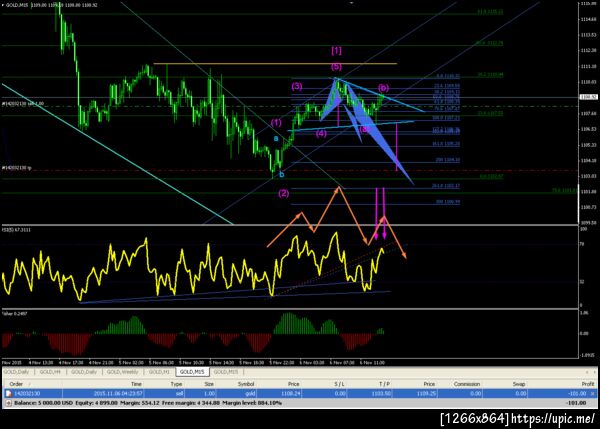Select the (4) wave label on chart
Screen dimensions: 600x429
point(321,133)
